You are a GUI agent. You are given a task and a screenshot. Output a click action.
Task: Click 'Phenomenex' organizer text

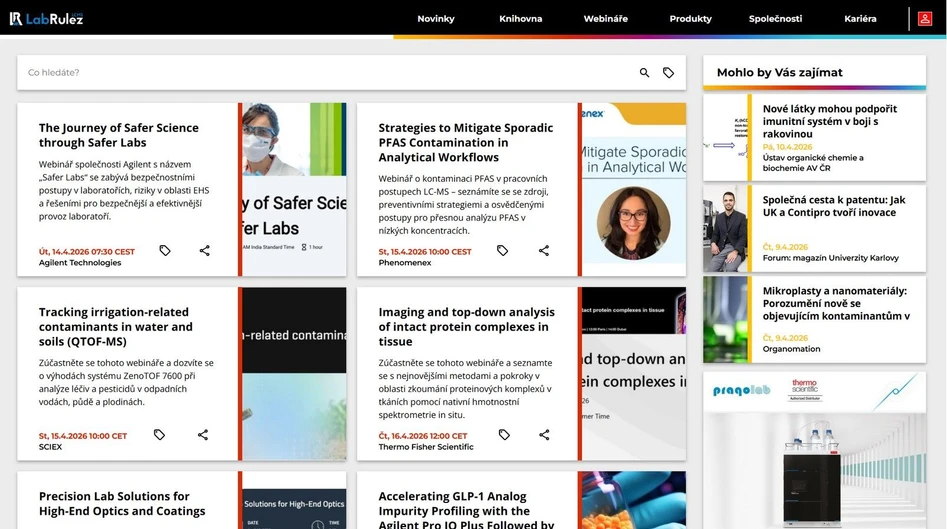point(405,263)
